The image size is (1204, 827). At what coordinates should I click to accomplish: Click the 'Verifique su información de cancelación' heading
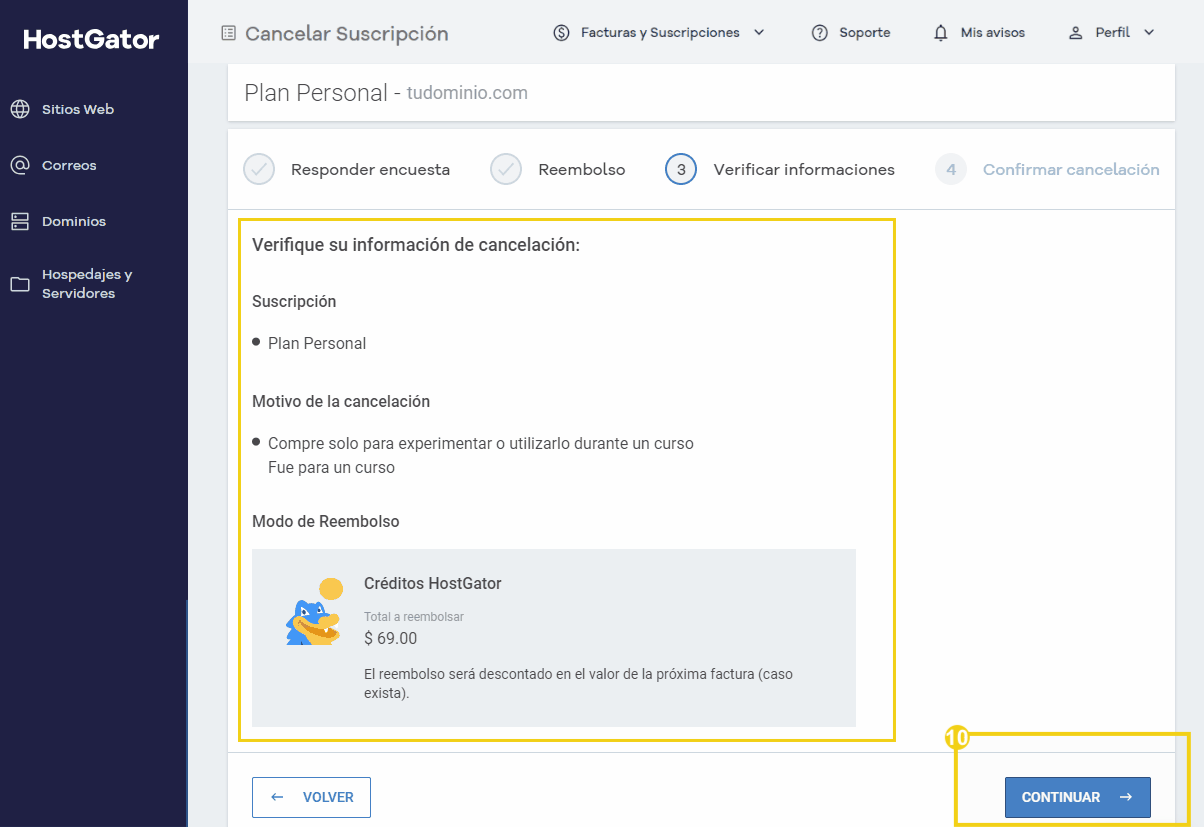click(416, 245)
